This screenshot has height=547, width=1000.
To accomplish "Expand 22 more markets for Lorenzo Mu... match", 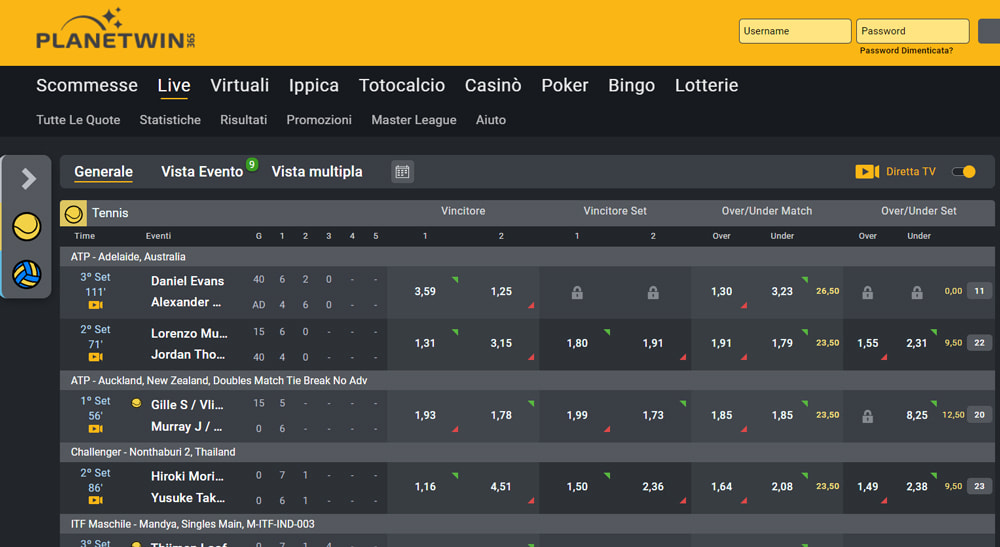I will (x=979, y=342).
